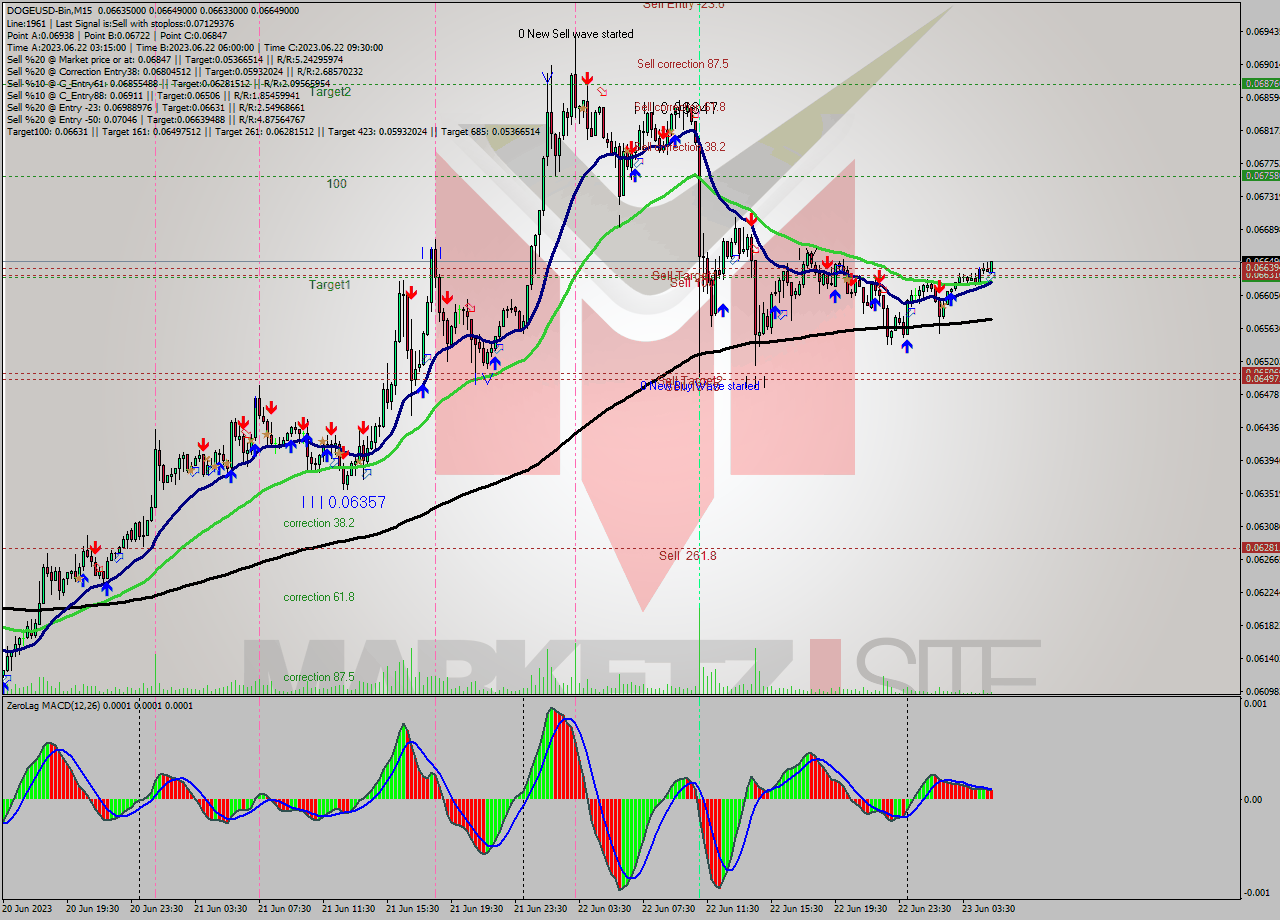Click the green 'Target1' label
Image resolution: width=1280 pixels, height=920 pixels.
tap(330, 285)
